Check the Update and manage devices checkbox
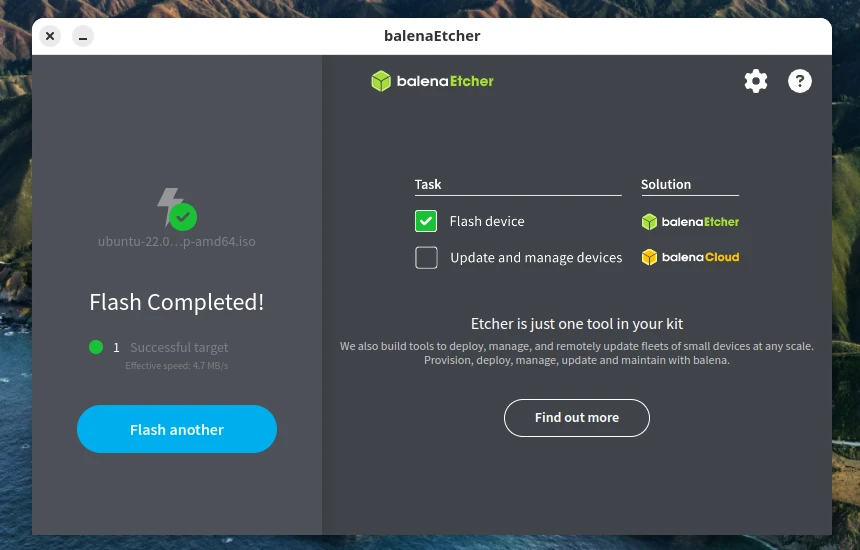 pos(426,258)
